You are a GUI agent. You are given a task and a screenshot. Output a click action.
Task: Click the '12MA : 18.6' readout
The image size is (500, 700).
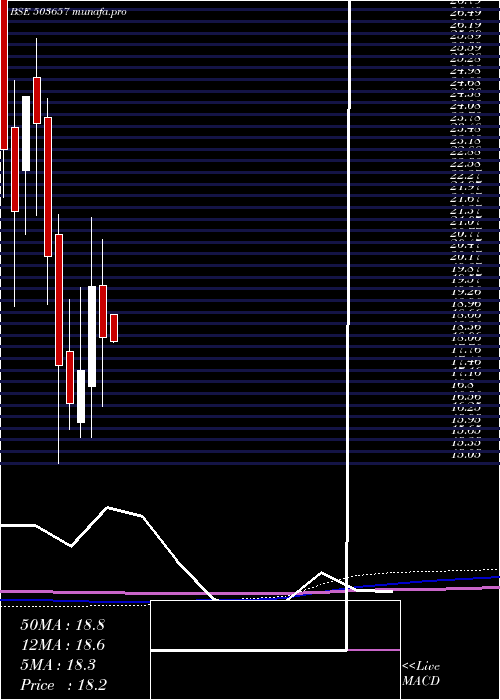(62, 645)
